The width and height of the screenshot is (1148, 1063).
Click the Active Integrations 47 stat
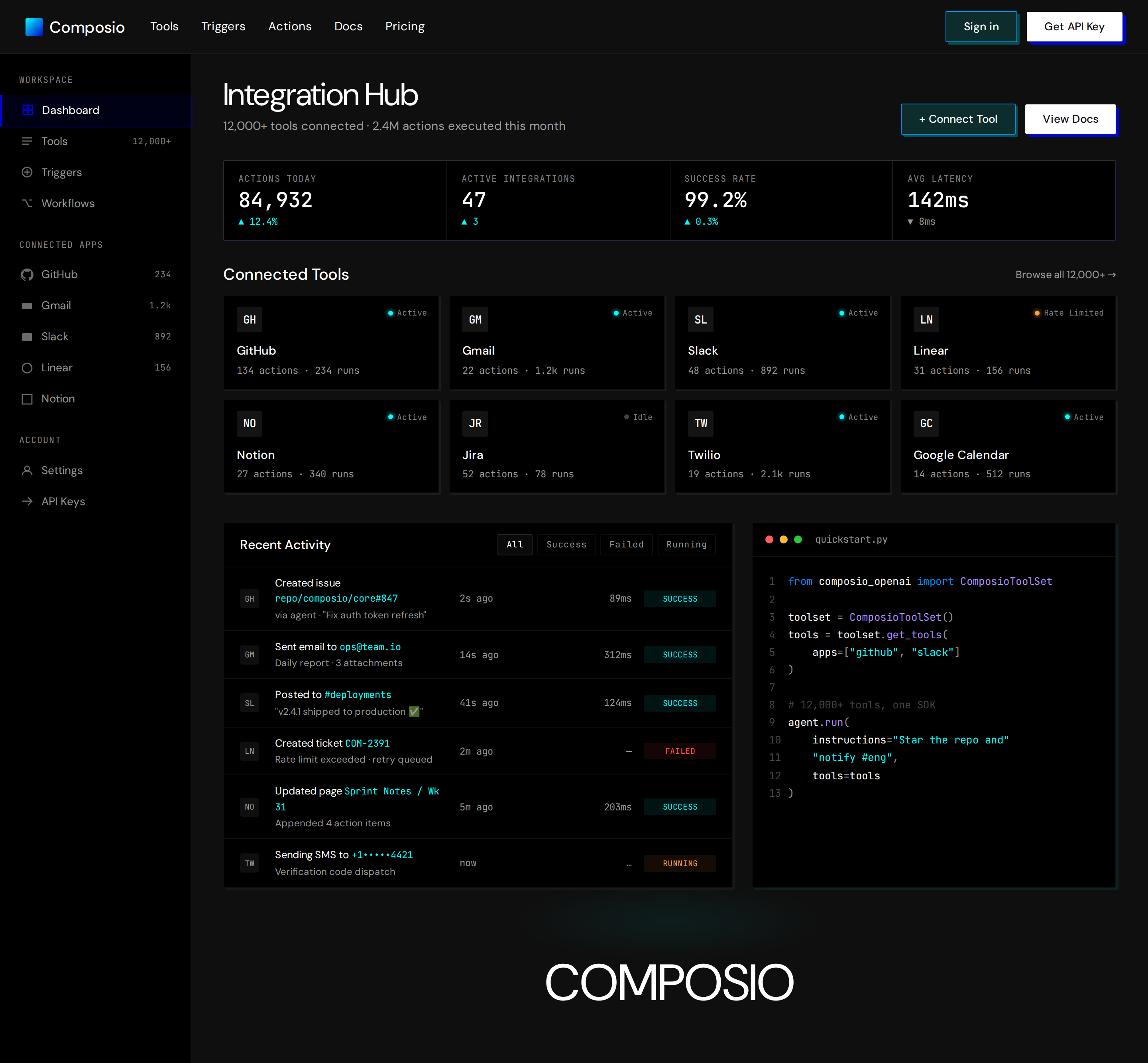(558, 200)
